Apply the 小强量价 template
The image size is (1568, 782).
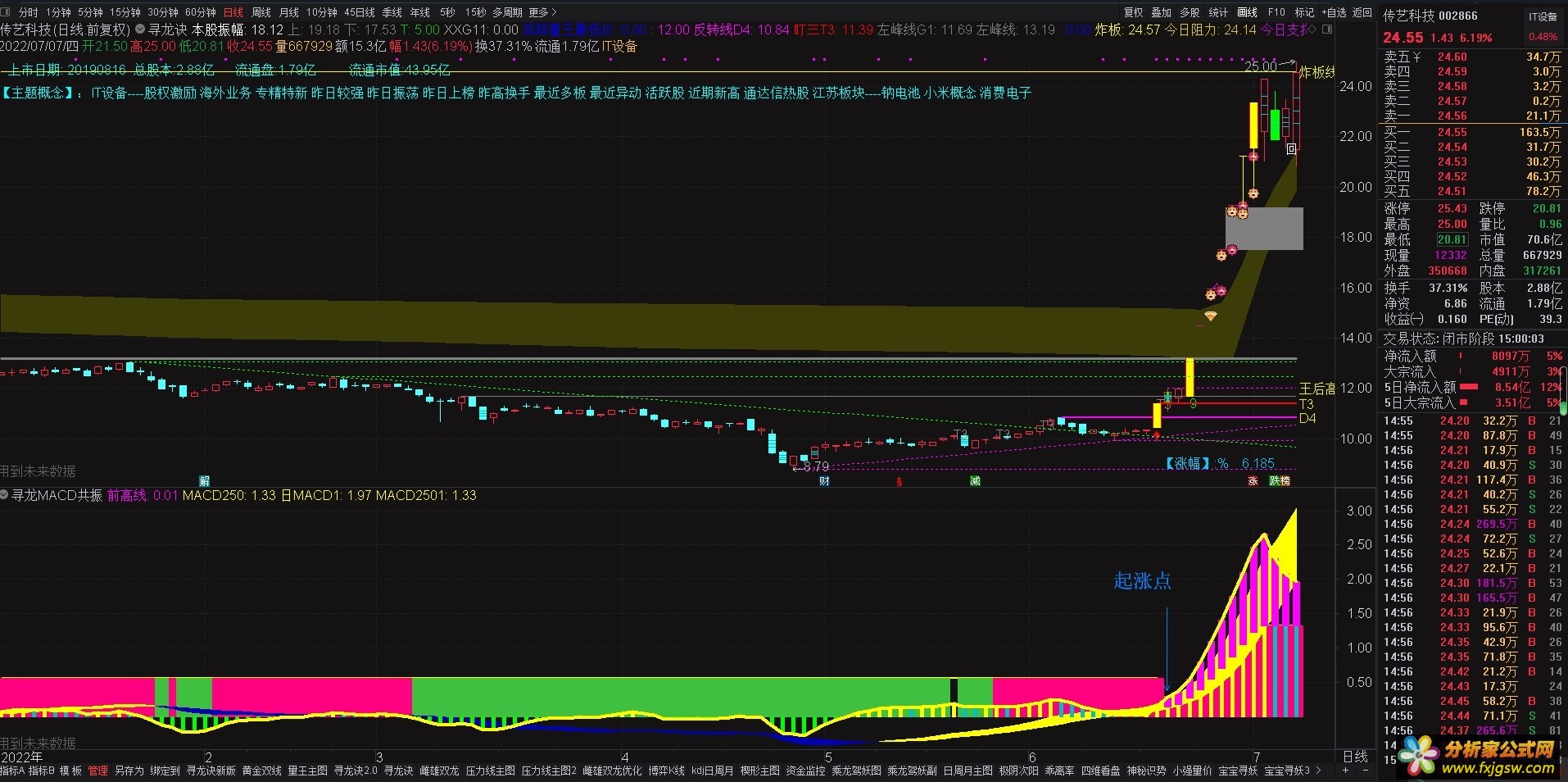1193,771
